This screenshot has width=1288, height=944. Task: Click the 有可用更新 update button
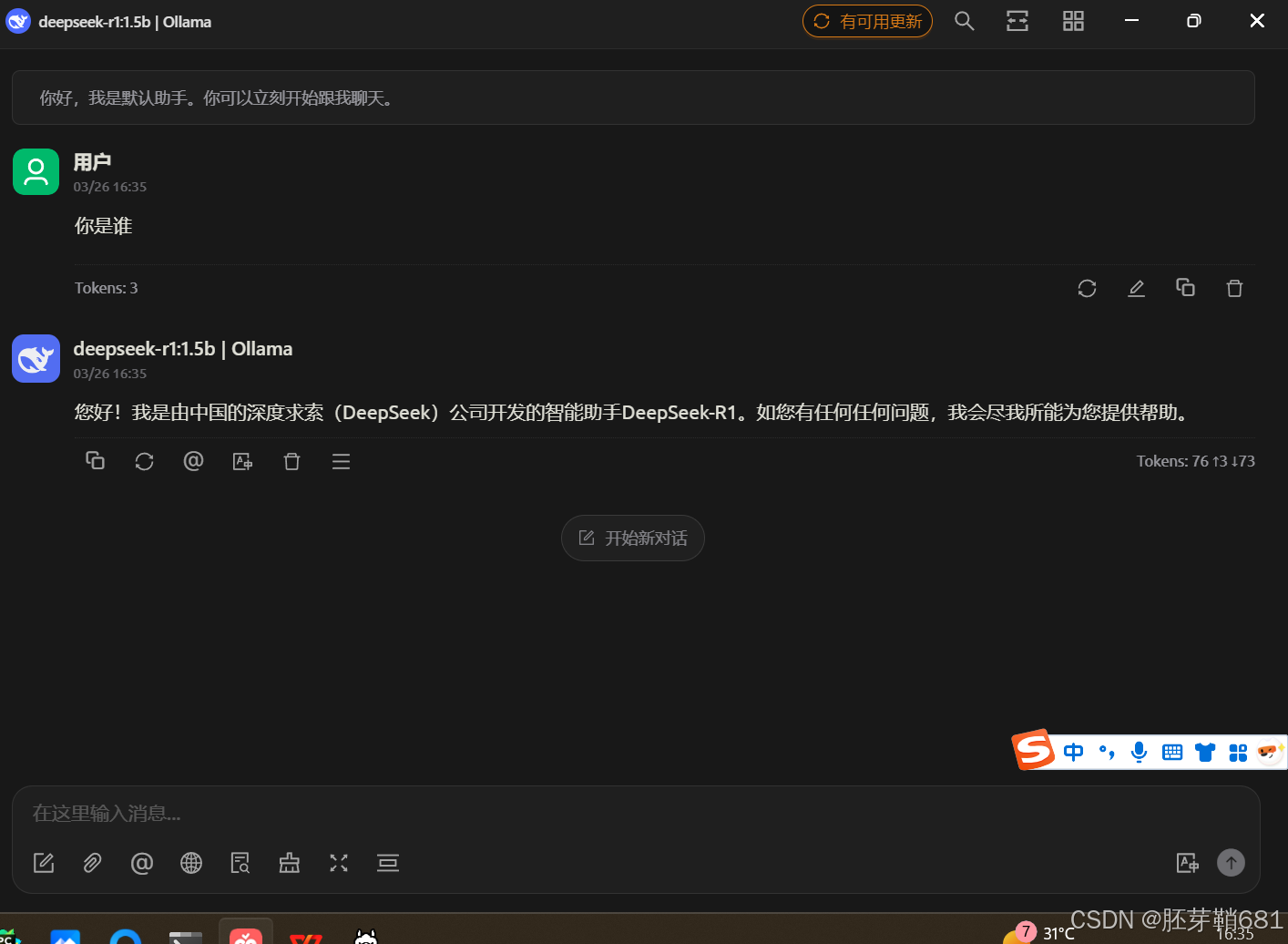[x=867, y=21]
